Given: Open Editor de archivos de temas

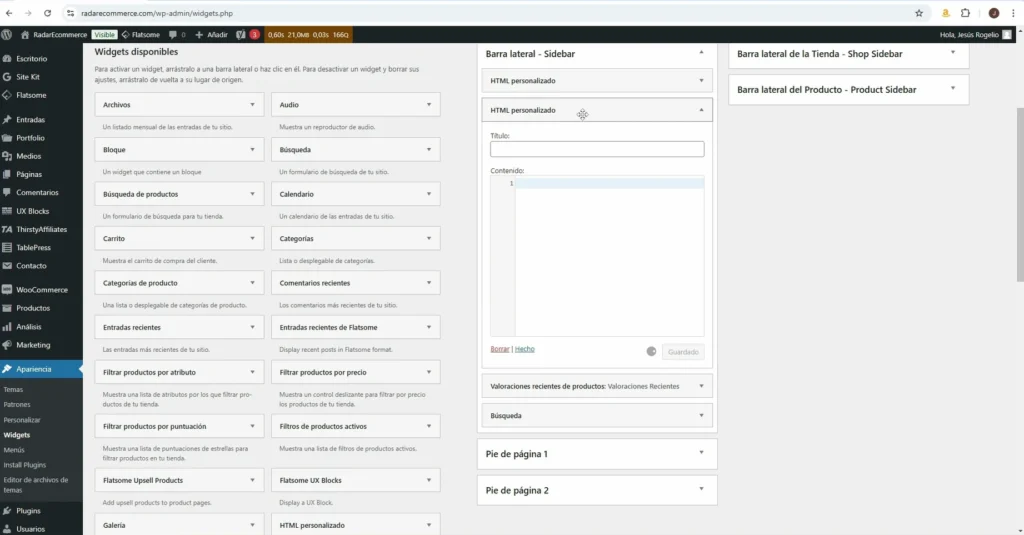Looking at the screenshot, I should point(36,485).
